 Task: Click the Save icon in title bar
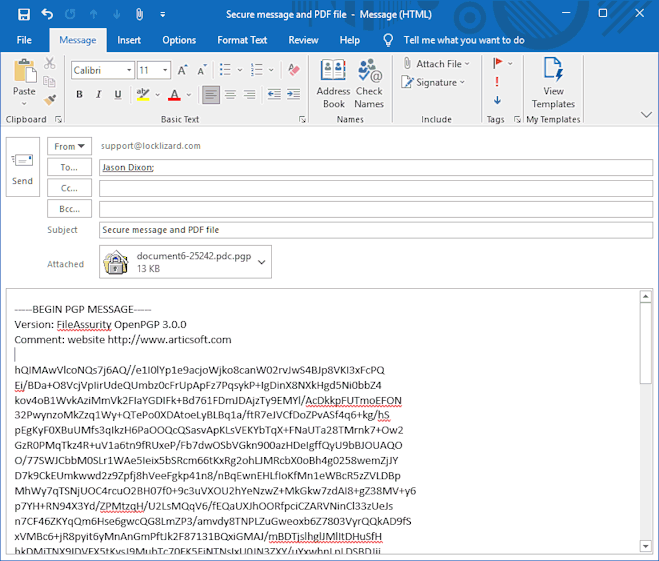point(24,14)
